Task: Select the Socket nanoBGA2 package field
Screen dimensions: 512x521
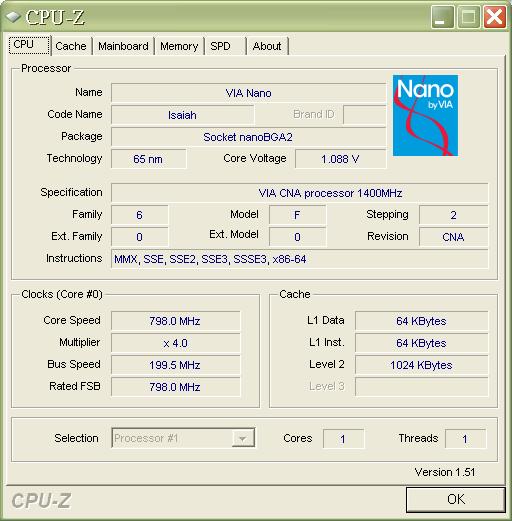Action: tap(248, 137)
